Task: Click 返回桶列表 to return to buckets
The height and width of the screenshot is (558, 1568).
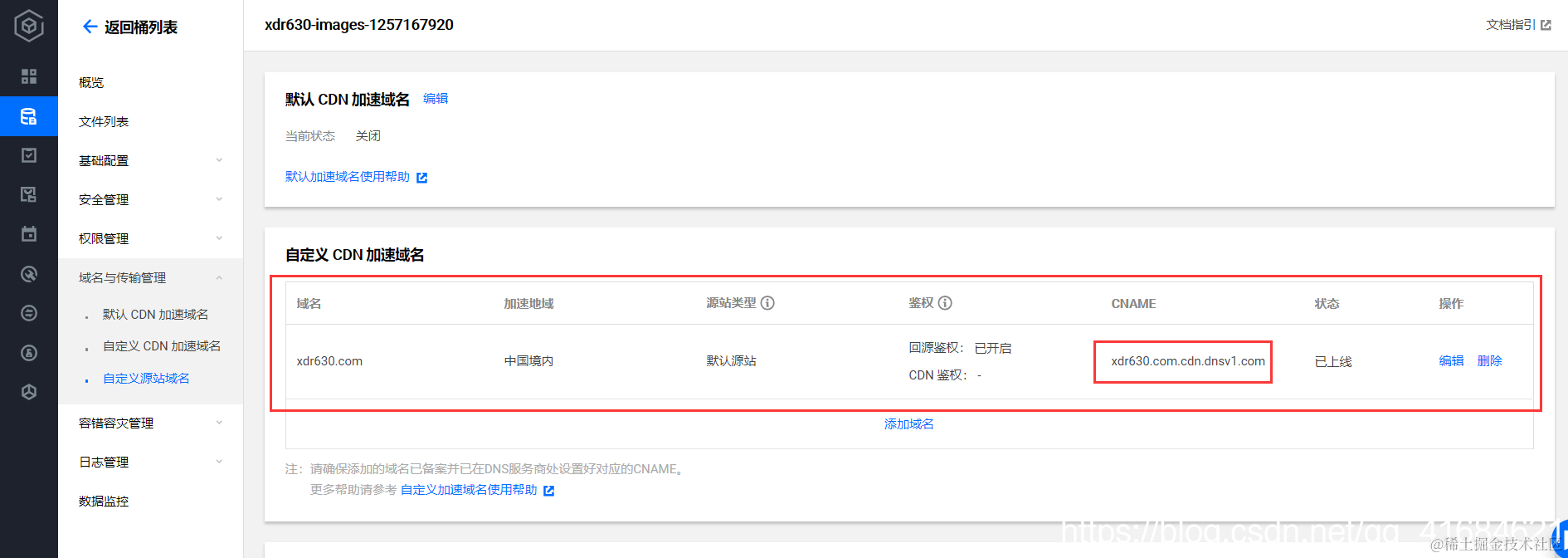Action: click(x=141, y=27)
